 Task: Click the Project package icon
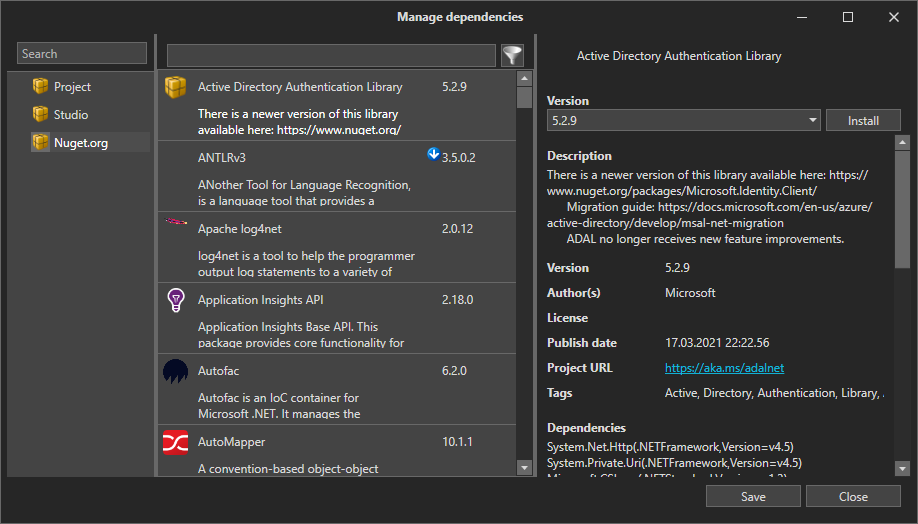(40, 86)
